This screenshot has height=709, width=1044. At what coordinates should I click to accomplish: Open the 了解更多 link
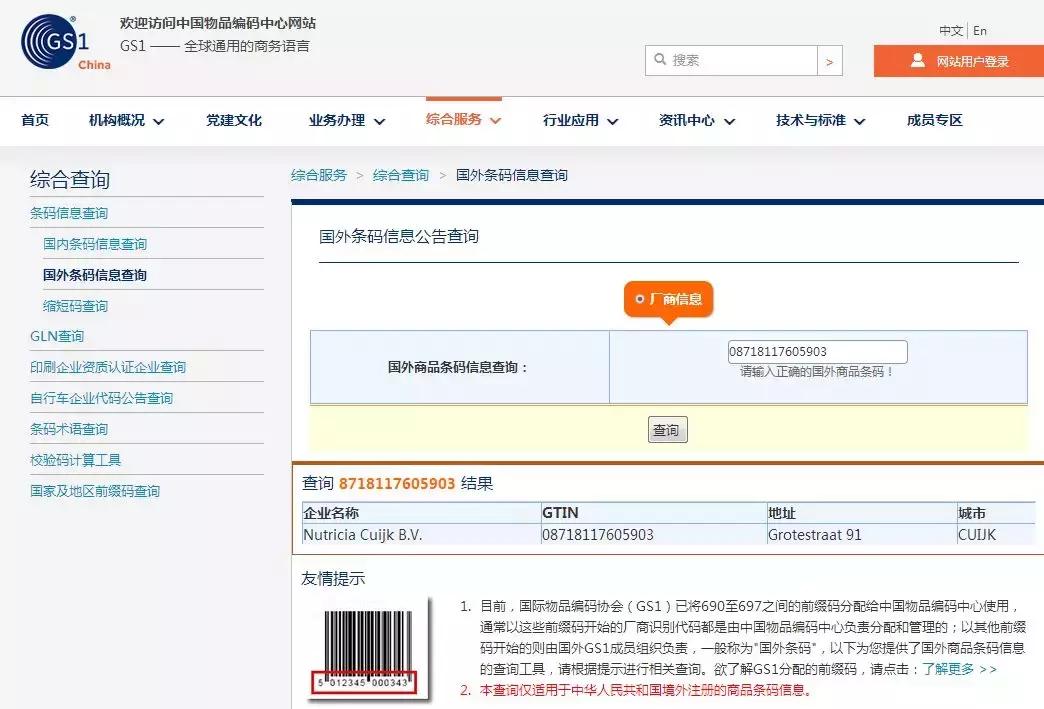950,670
